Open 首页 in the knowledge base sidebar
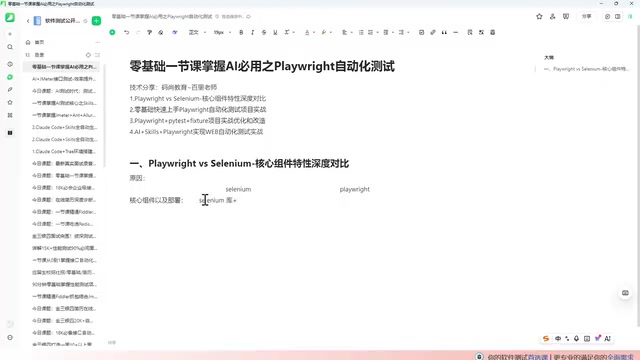This screenshot has height=360, width=640. 39,42
